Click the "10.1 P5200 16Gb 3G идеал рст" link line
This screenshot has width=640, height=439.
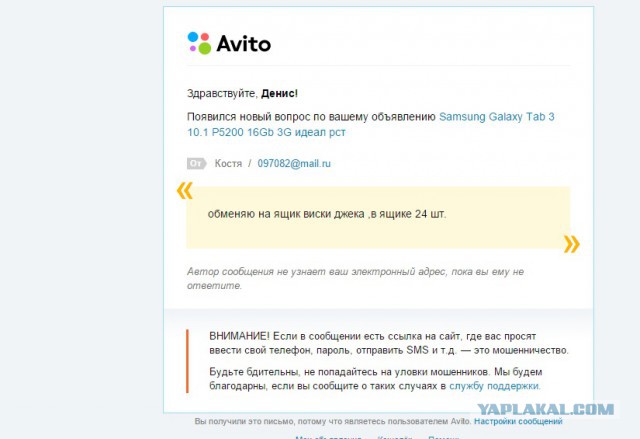click(x=266, y=132)
